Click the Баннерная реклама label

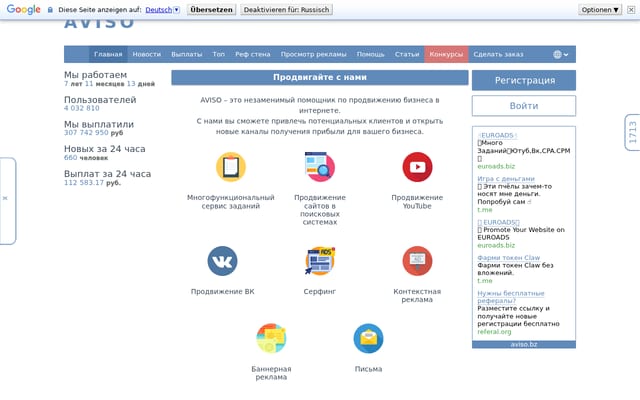click(271, 373)
